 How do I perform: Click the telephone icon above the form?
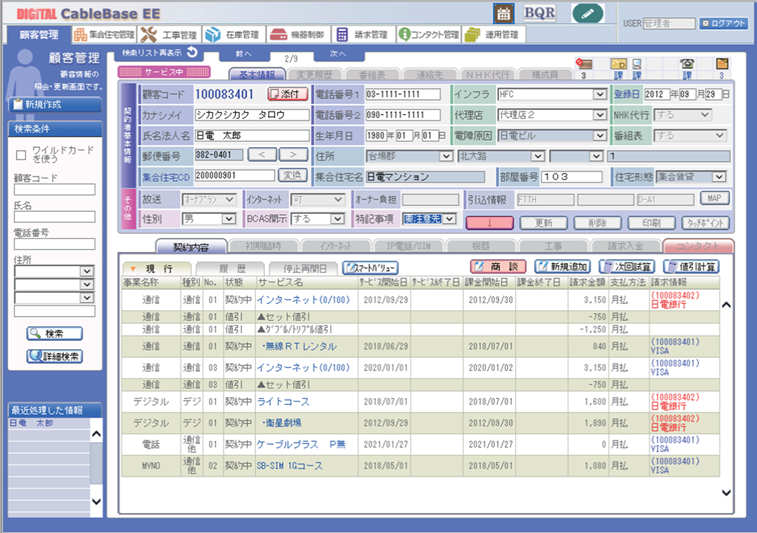click(x=687, y=64)
